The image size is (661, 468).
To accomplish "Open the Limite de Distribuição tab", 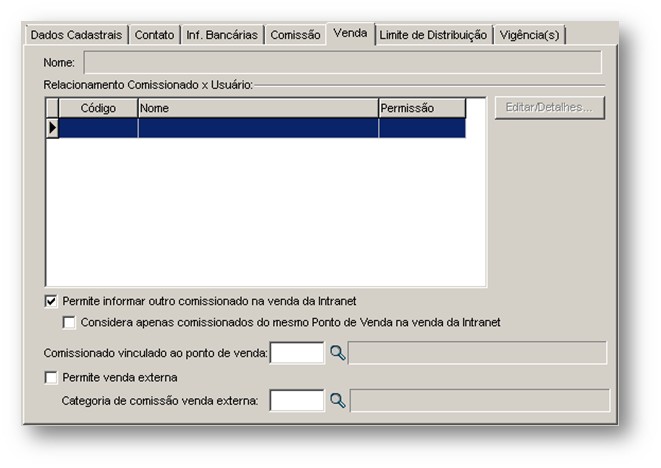I will (433, 35).
